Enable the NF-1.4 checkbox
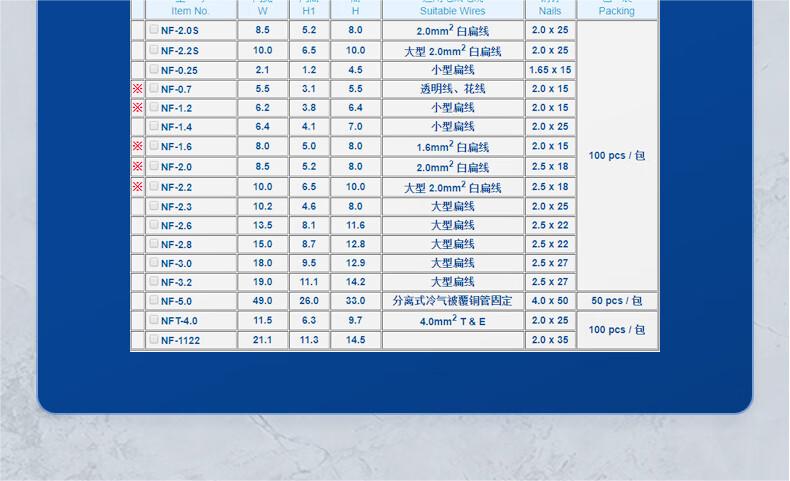 pyautogui.click(x=154, y=127)
